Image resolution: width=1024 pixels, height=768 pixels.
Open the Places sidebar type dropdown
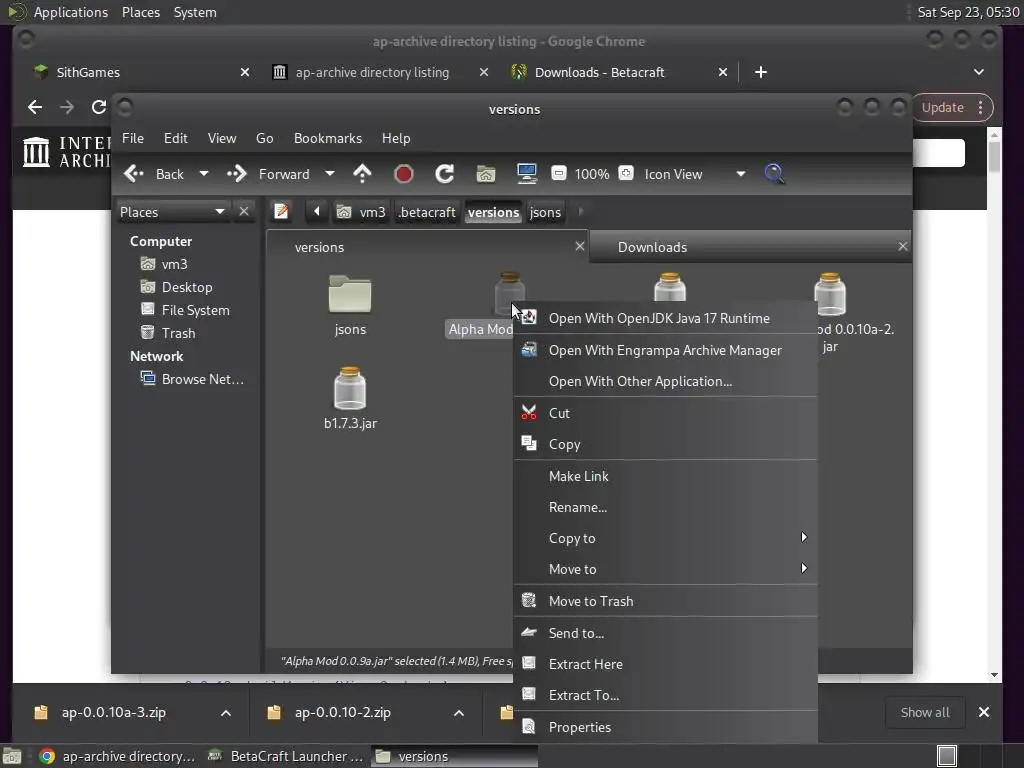coord(172,212)
